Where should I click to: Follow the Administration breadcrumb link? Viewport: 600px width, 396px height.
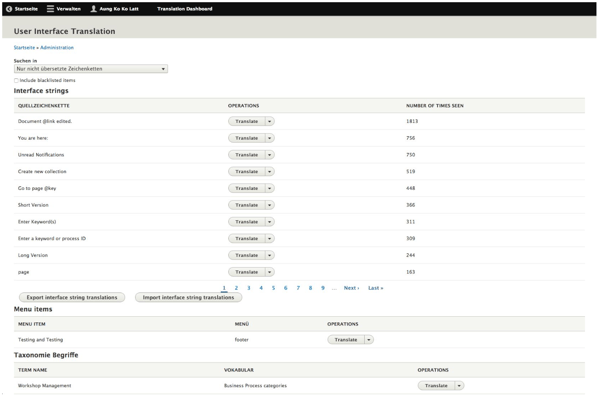point(57,47)
